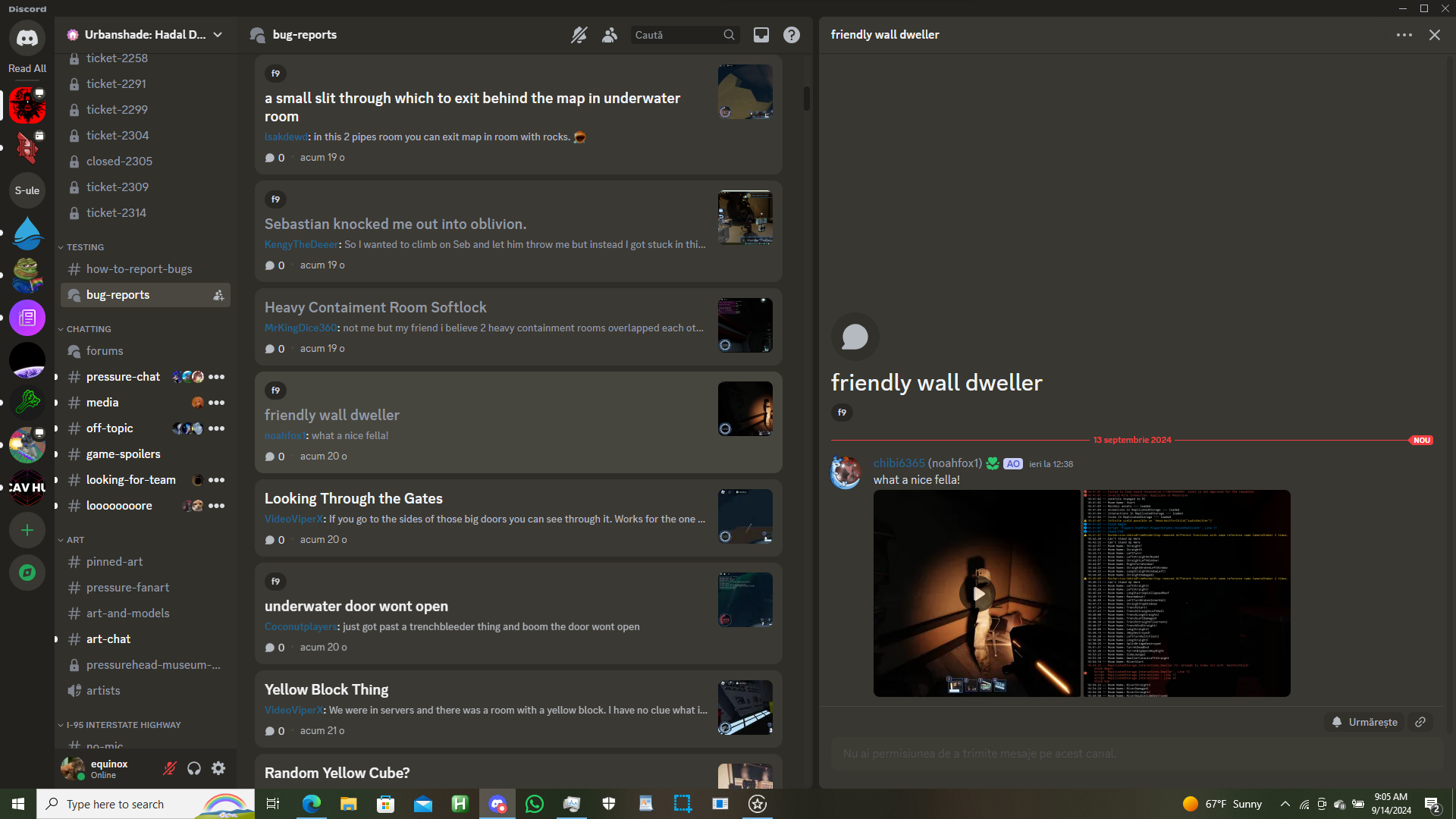Click the Urmărește follow button
The image size is (1456, 819).
tap(1365, 722)
